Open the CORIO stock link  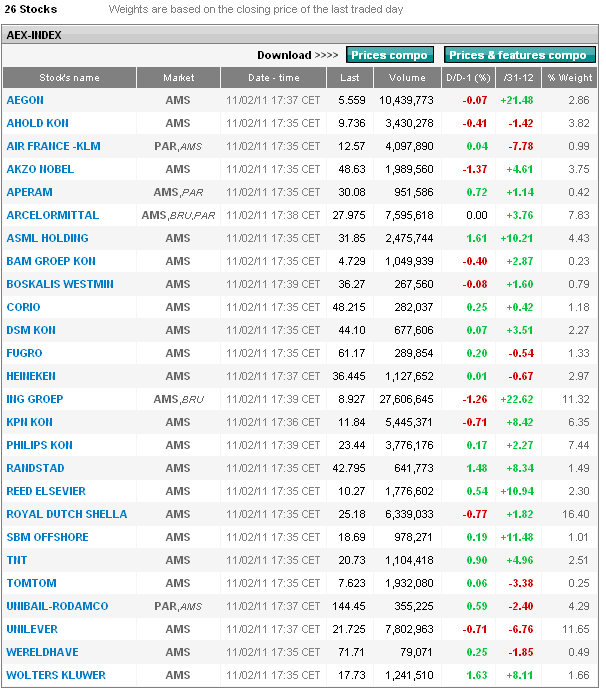(23, 308)
